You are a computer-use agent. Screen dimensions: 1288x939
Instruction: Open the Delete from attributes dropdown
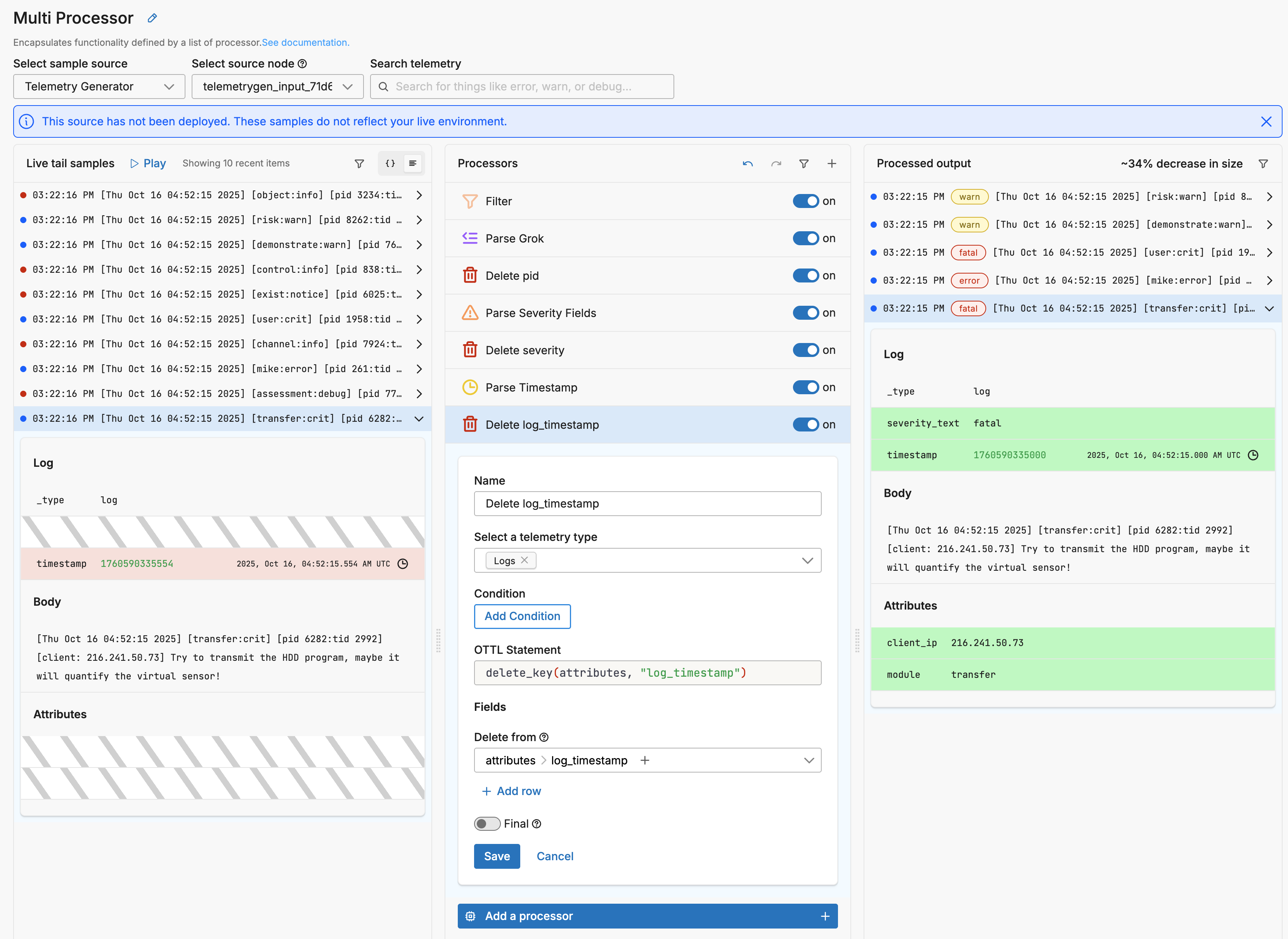tap(809, 761)
